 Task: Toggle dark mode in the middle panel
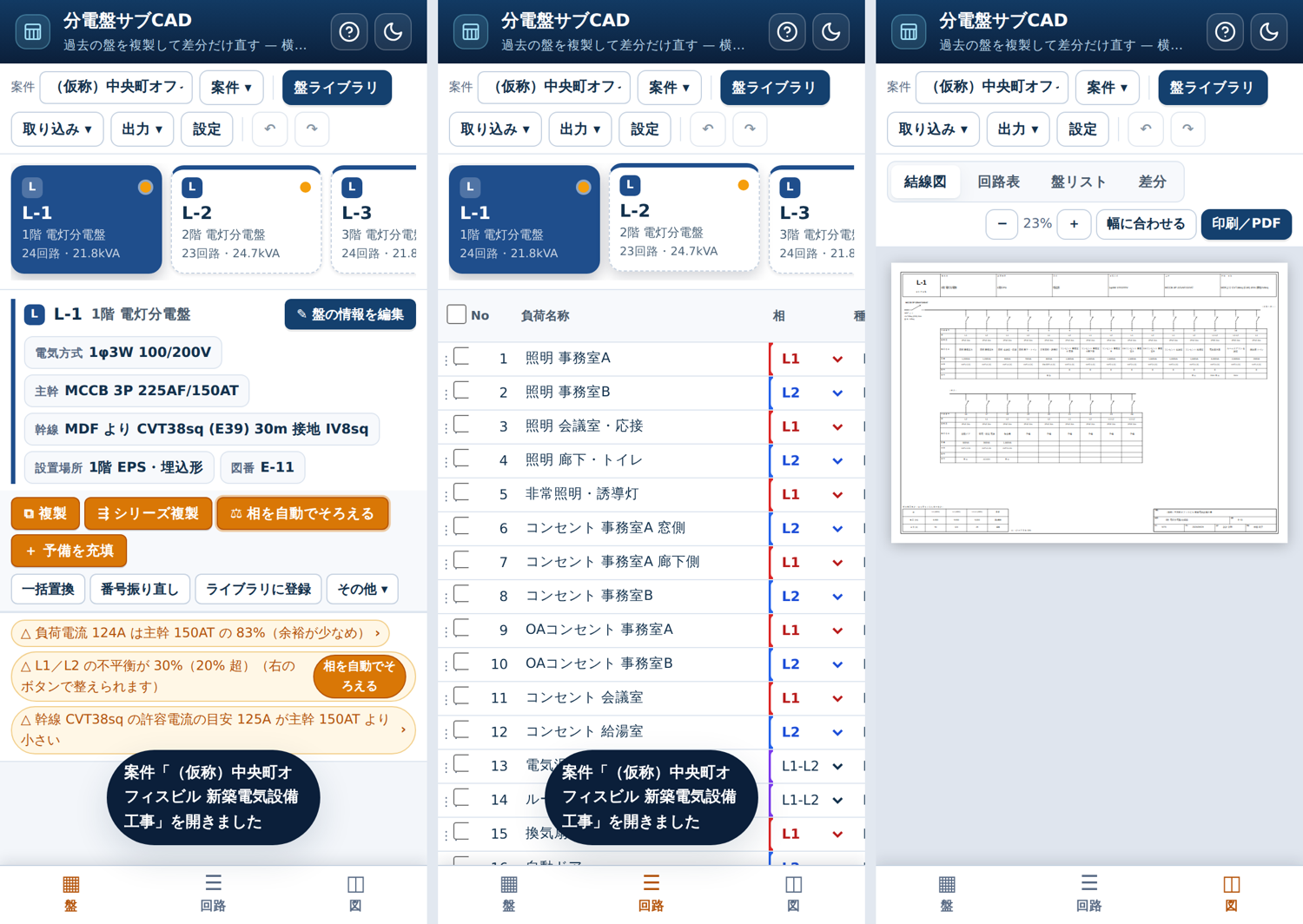[831, 32]
